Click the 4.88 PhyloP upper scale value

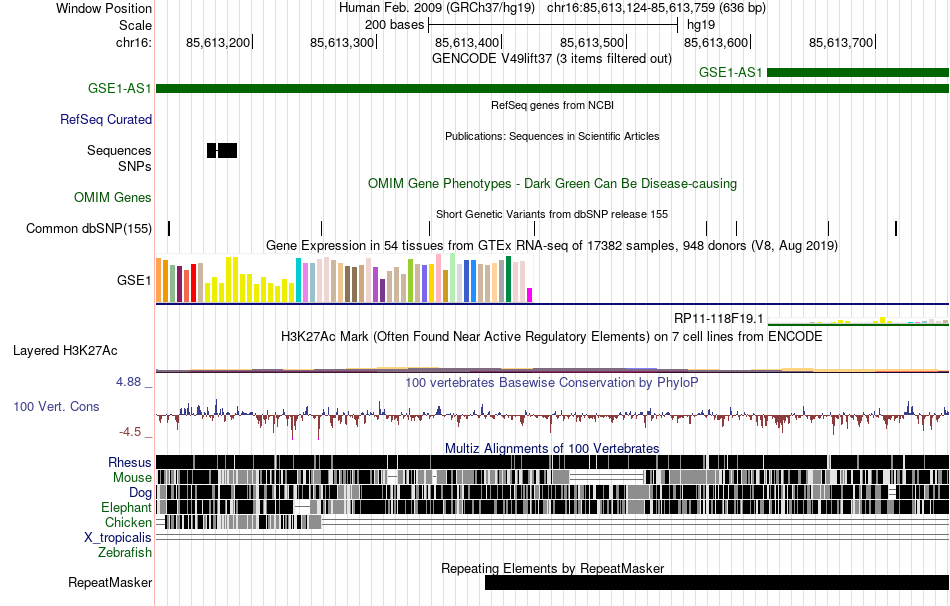pyautogui.click(x=128, y=382)
